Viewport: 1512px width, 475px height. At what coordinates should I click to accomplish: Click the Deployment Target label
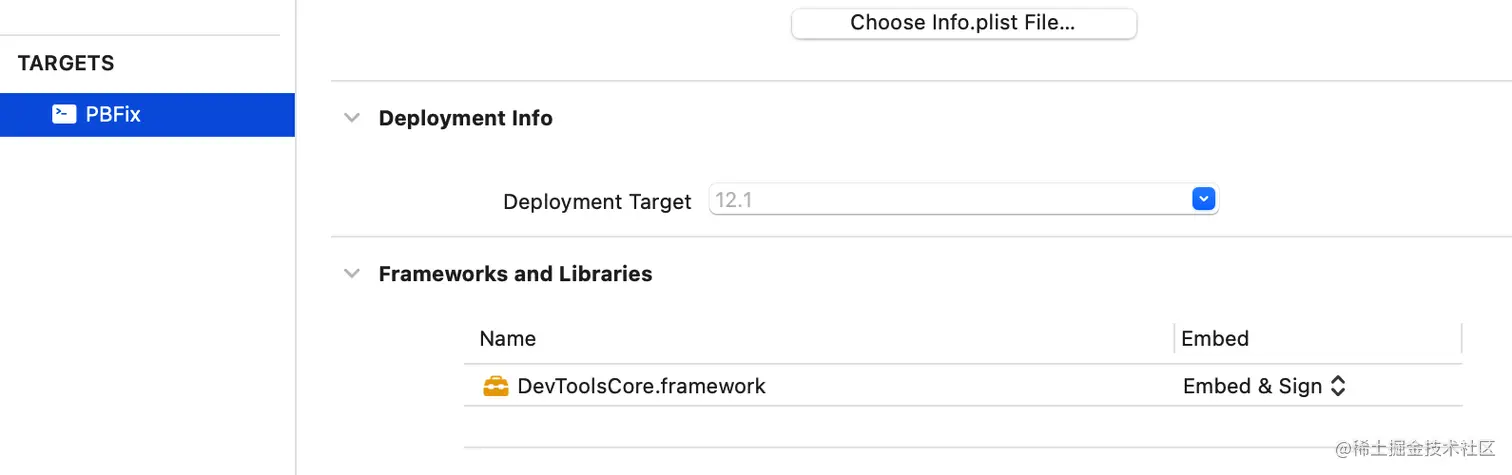(x=597, y=201)
